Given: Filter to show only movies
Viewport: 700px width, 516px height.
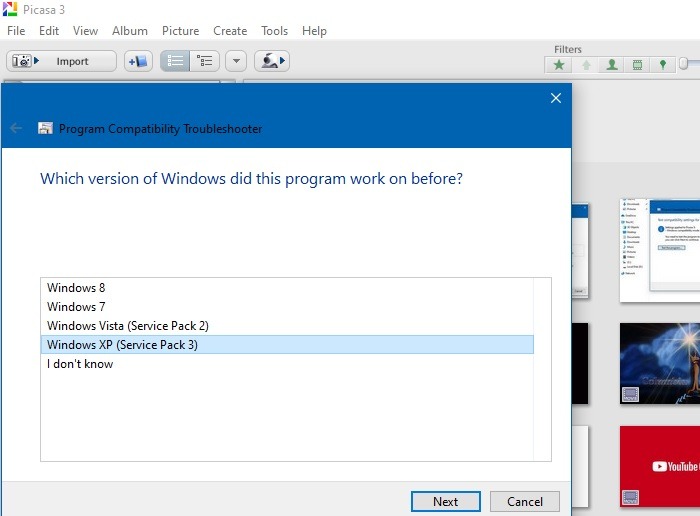Looking at the screenshot, I should coord(638,65).
